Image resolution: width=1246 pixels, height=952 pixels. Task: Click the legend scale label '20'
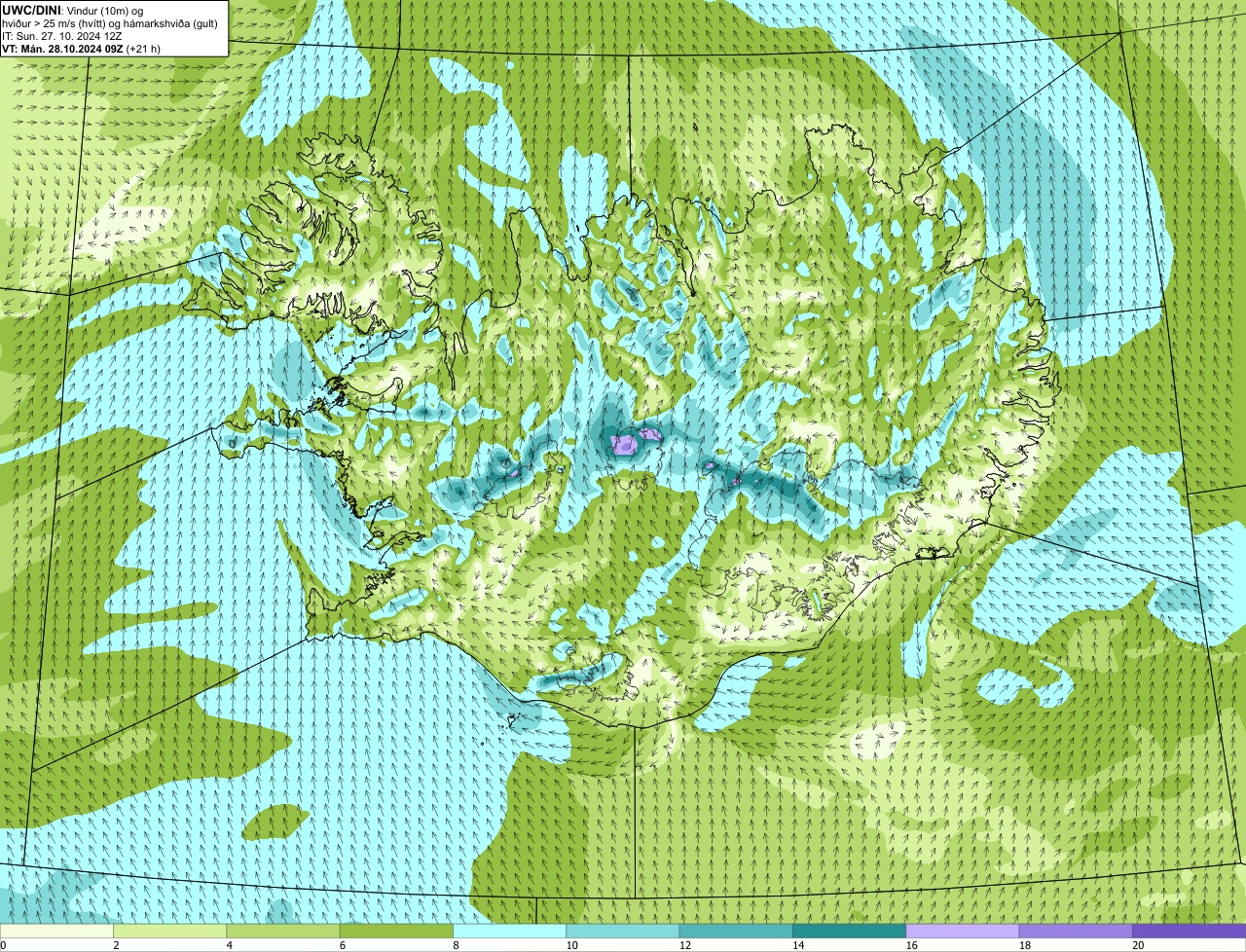[1137, 945]
